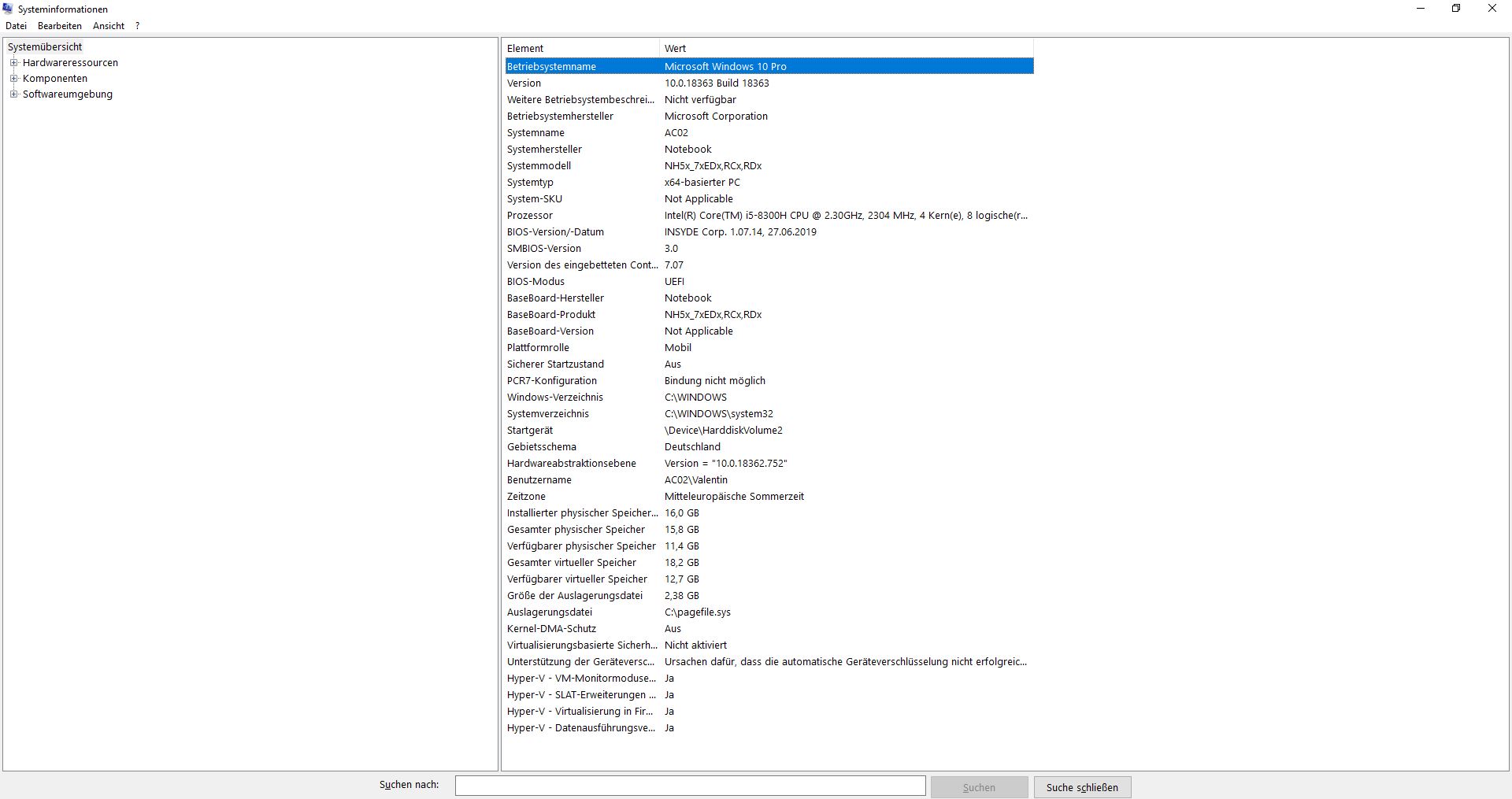This screenshot has width=1512, height=799.
Task: Select Systemübersicht in the tree
Action: pos(45,47)
